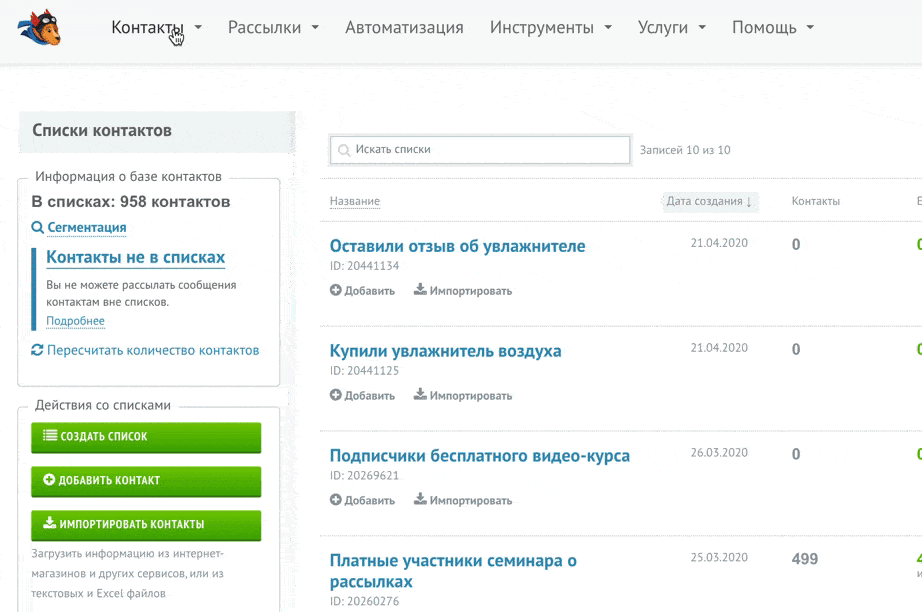Click the plus icon on the Добавить контакт button
Image resolution: width=922 pixels, height=612 pixels.
coord(49,480)
